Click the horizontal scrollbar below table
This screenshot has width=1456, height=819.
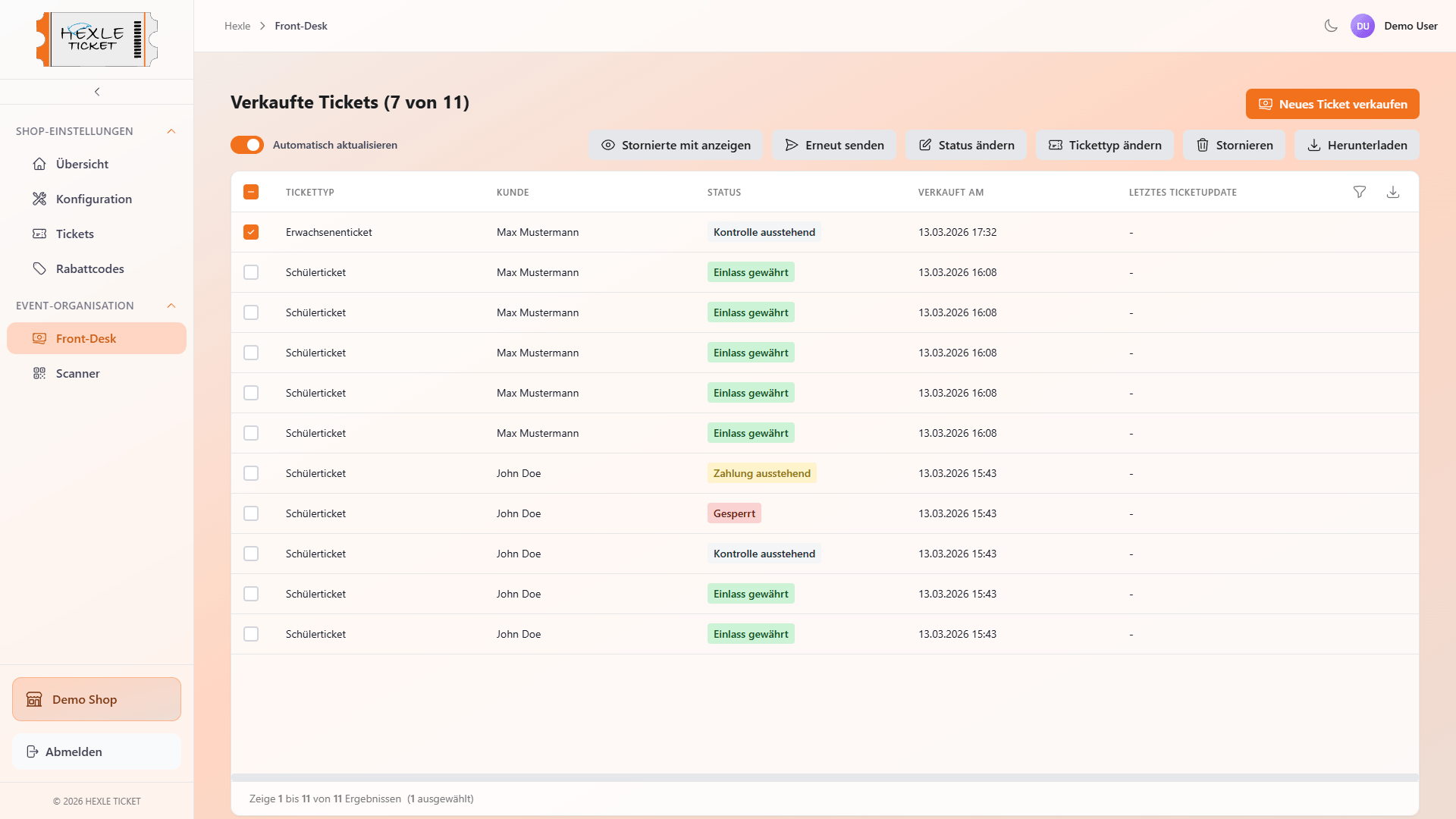tap(824, 777)
